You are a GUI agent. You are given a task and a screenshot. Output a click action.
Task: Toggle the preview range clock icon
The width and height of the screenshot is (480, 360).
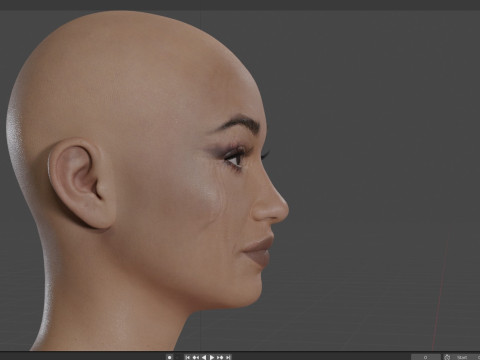pyautogui.click(x=447, y=357)
